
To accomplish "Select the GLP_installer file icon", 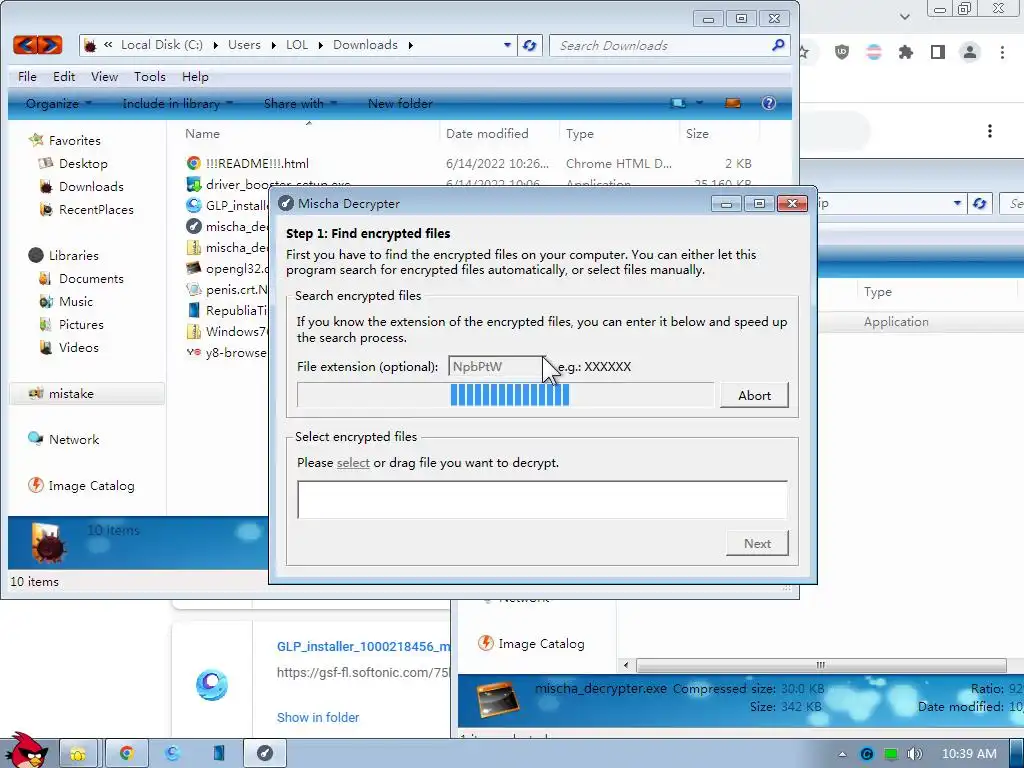I will [x=193, y=205].
